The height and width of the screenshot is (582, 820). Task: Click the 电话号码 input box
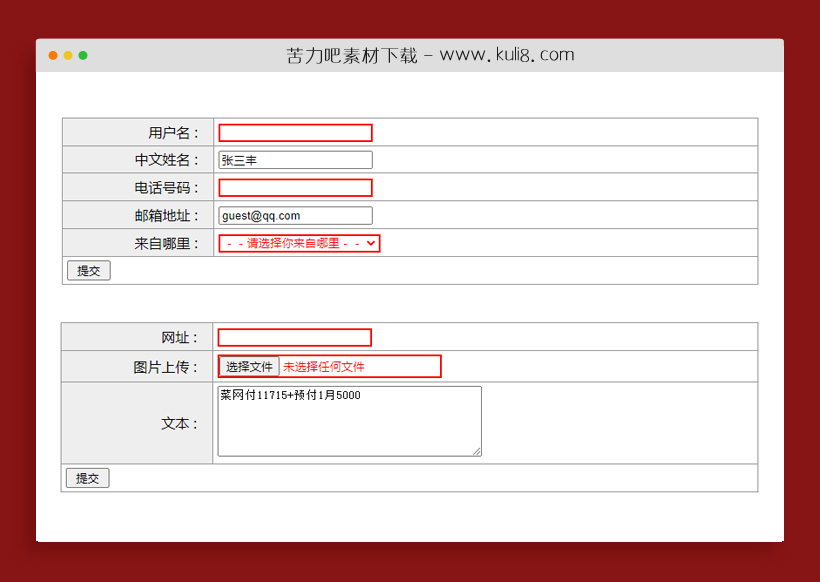coord(294,187)
